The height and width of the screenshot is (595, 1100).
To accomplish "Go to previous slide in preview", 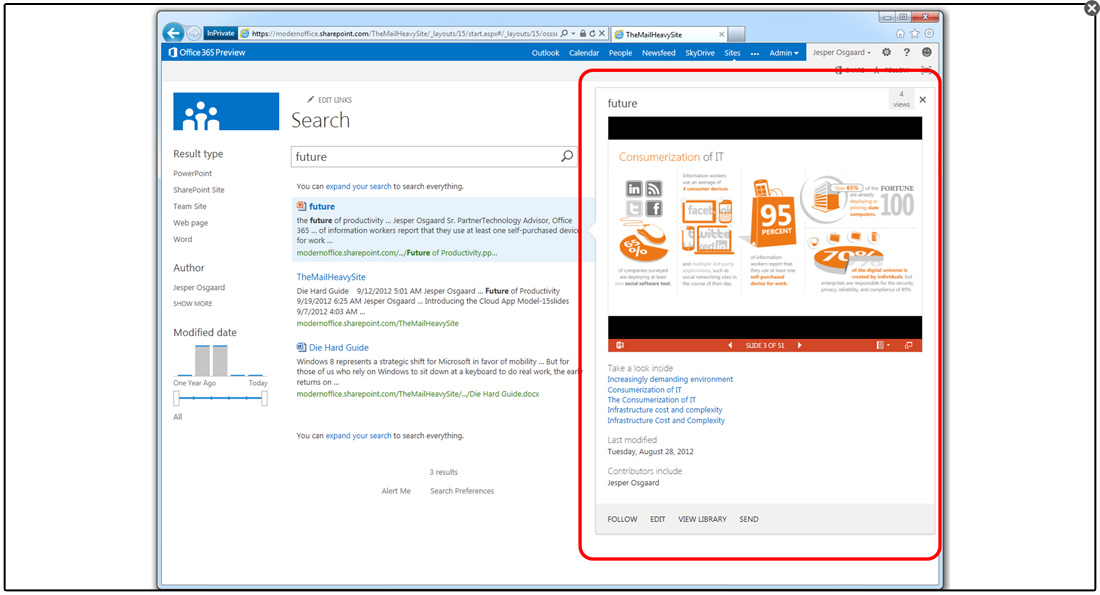I will point(730,345).
